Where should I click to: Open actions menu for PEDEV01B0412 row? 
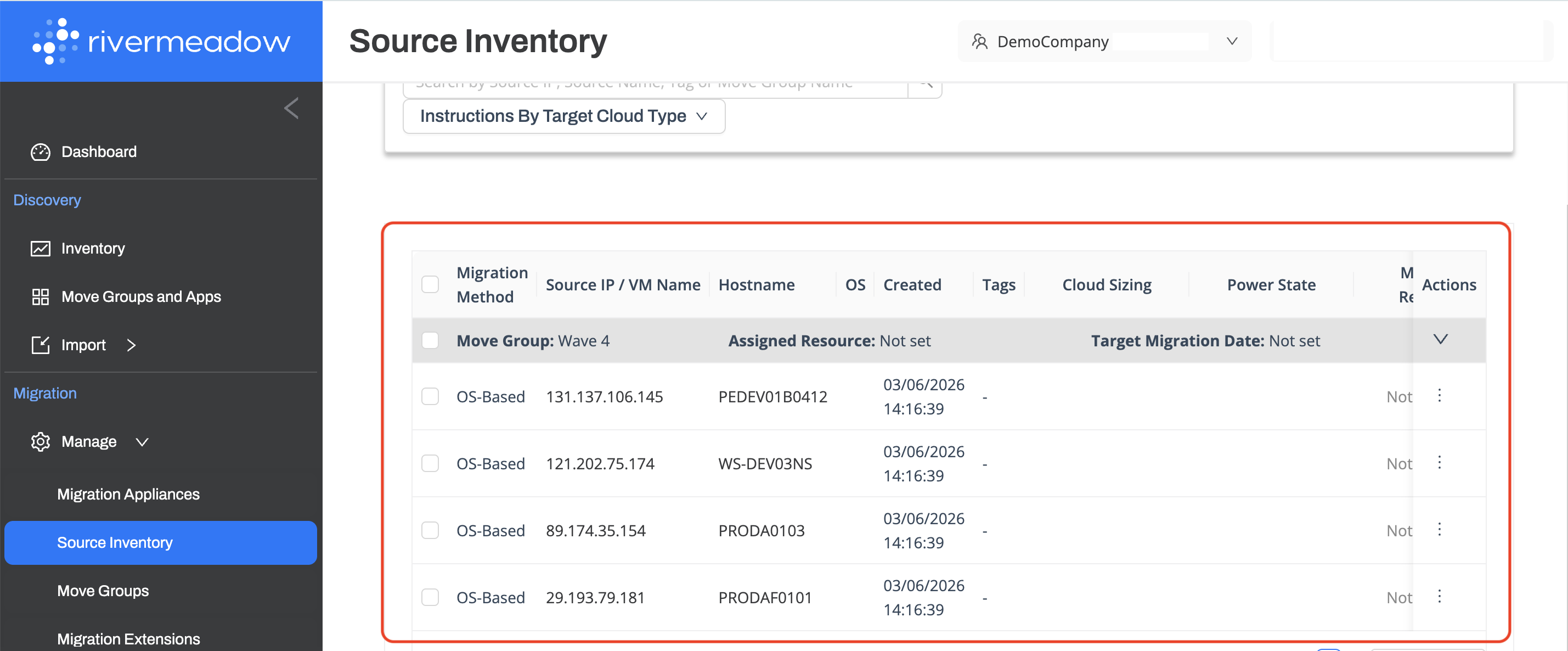point(1439,396)
